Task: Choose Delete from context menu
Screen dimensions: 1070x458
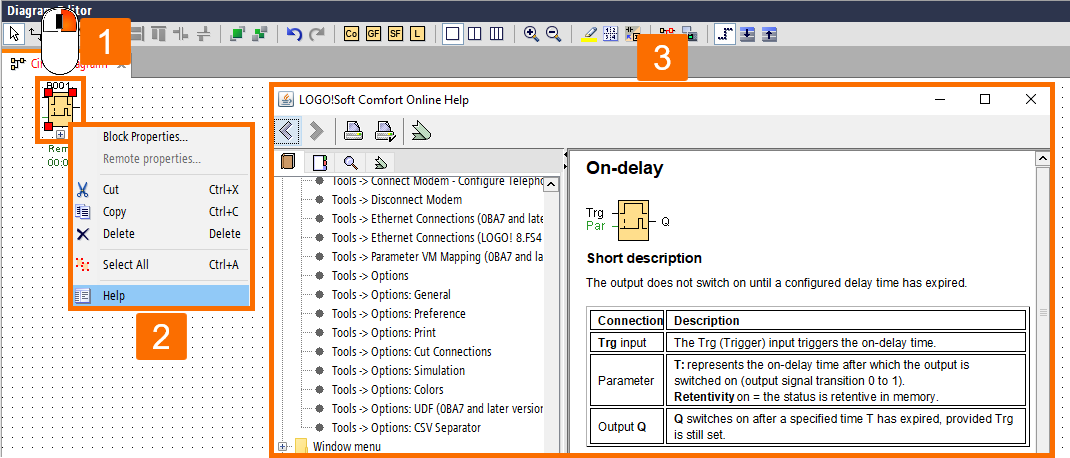Action: pyautogui.click(x=161, y=233)
